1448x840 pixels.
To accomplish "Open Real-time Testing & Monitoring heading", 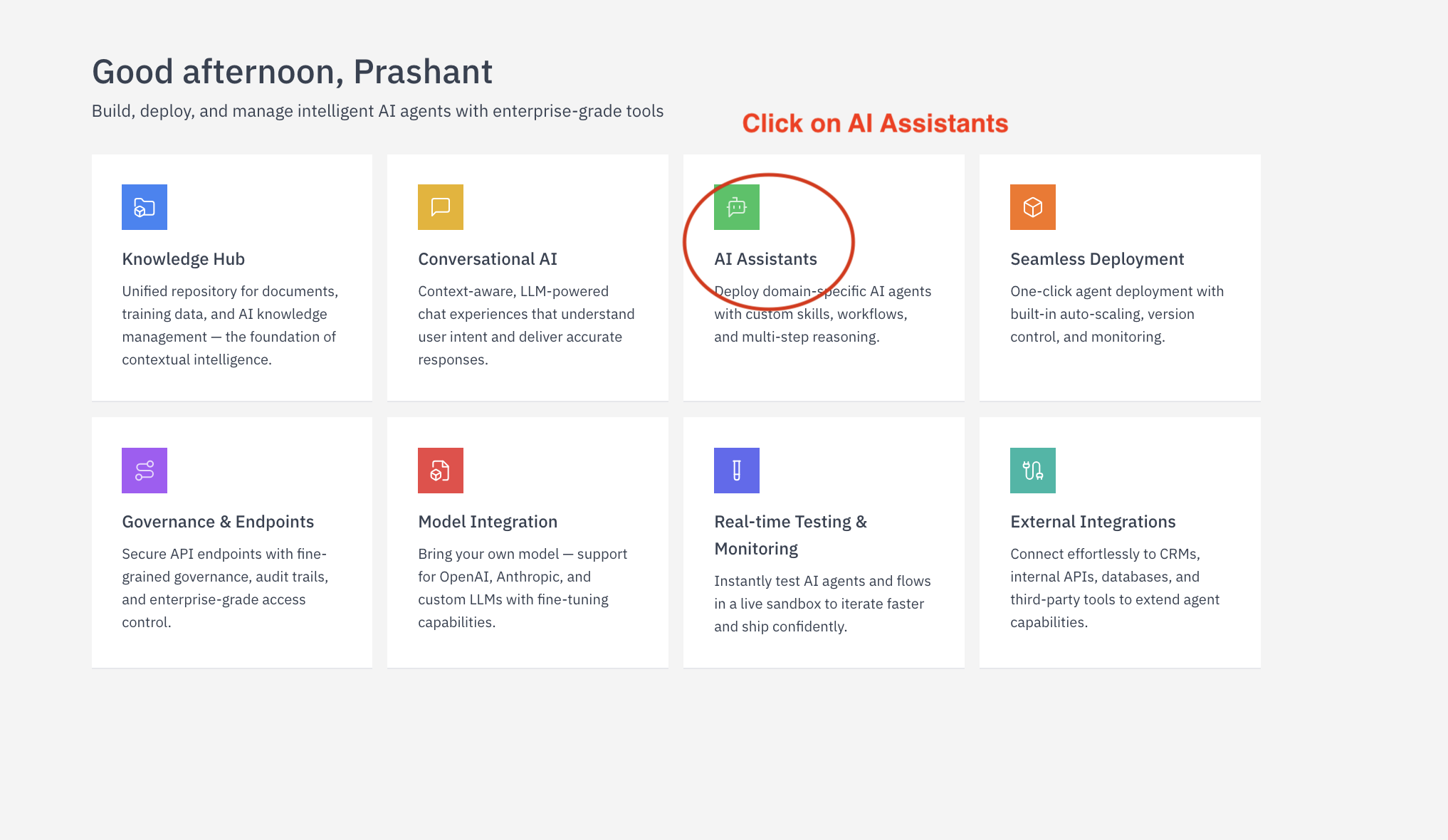I will coord(790,535).
